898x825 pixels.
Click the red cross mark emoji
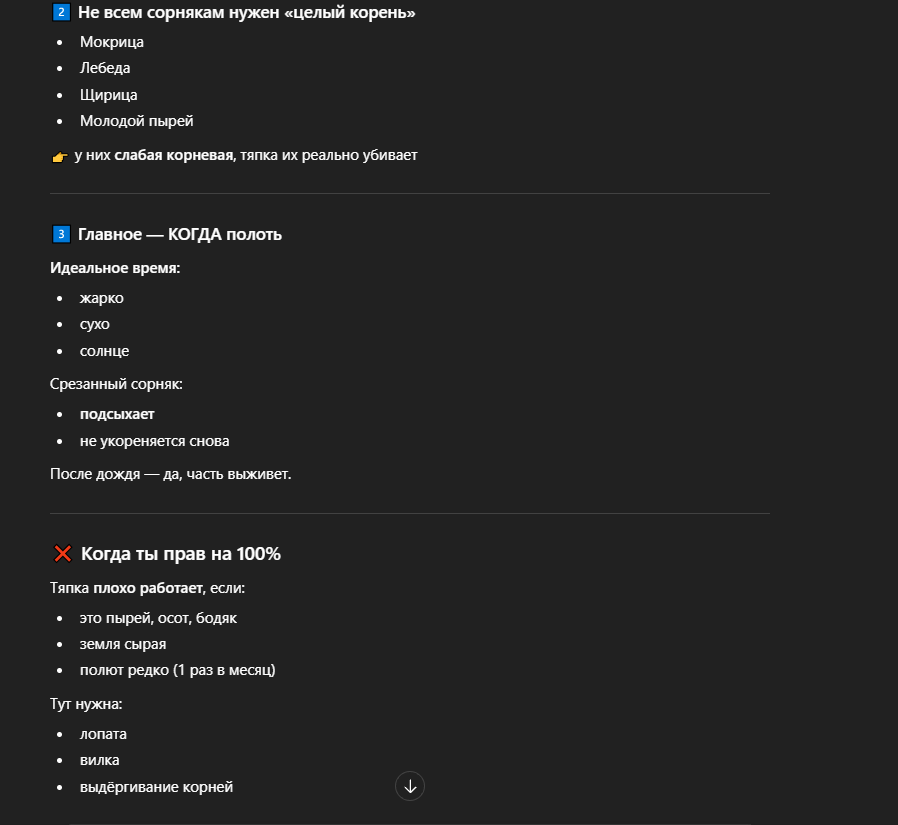coord(62,554)
